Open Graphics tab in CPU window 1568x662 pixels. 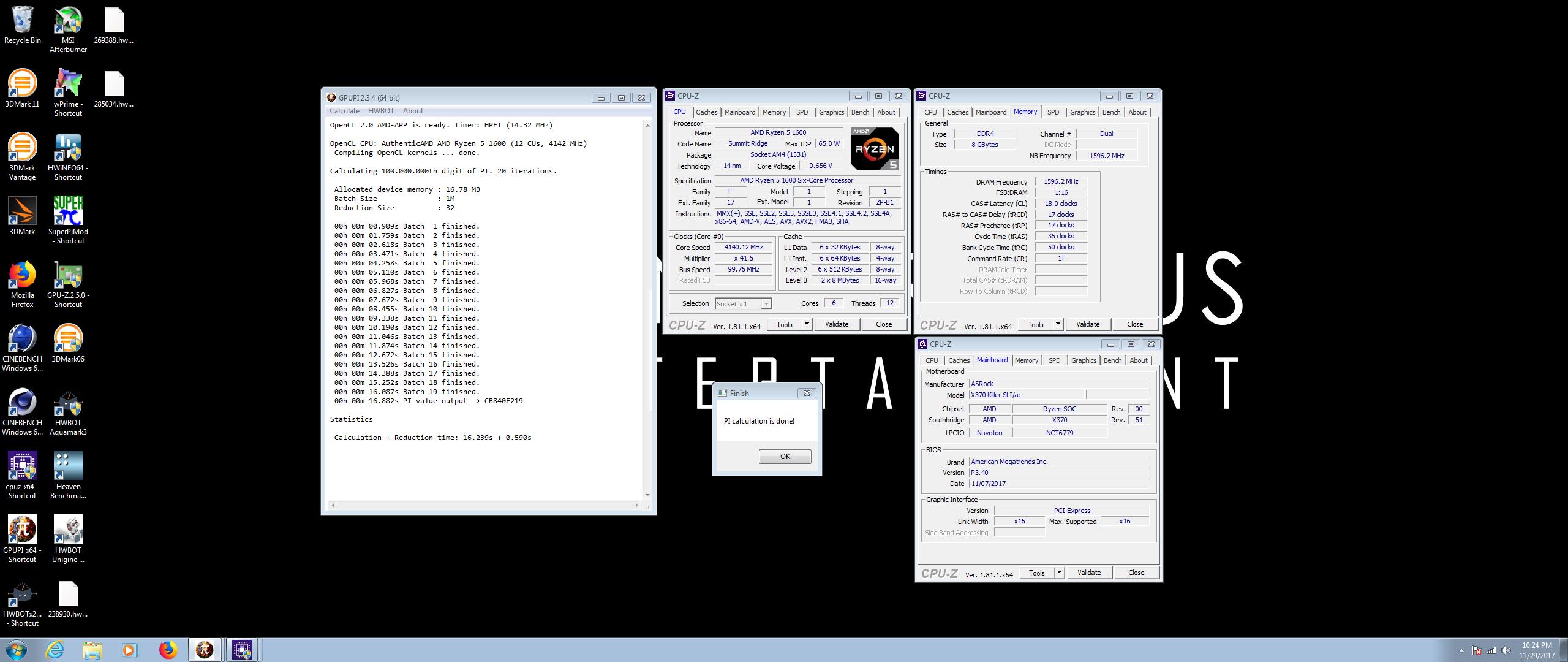[x=831, y=112]
